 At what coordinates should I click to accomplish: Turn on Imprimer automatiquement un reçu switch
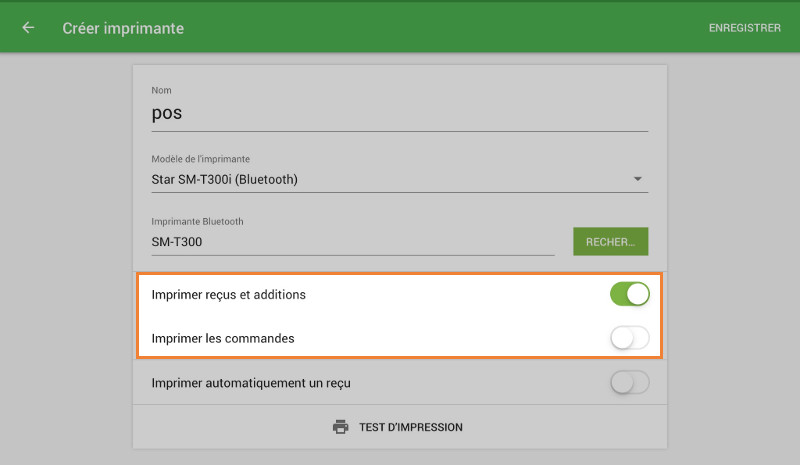click(629, 382)
